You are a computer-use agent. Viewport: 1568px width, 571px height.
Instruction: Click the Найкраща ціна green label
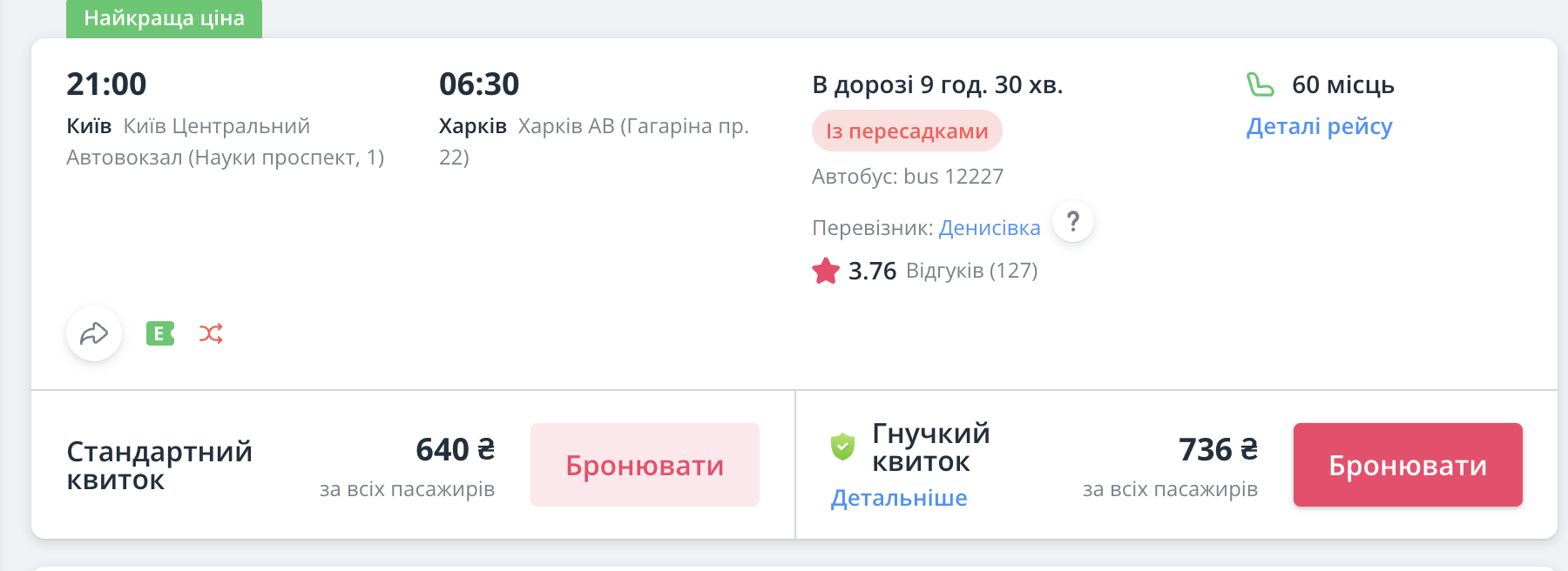point(164,18)
